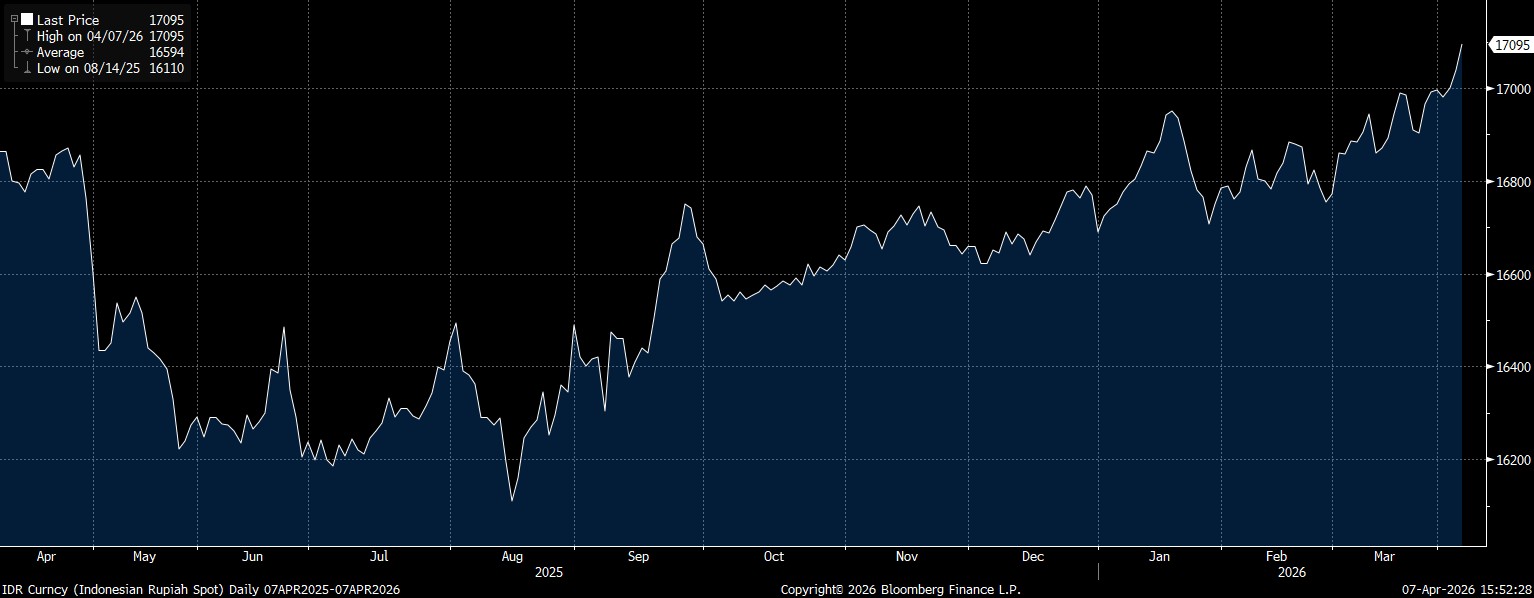Click the High marker icon in legend
1534x598 pixels.
tap(27, 36)
